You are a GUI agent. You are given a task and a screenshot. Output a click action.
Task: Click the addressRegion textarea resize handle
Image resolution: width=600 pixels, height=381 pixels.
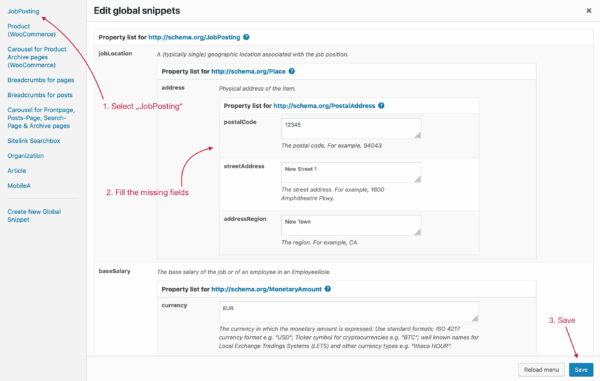coord(417,232)
